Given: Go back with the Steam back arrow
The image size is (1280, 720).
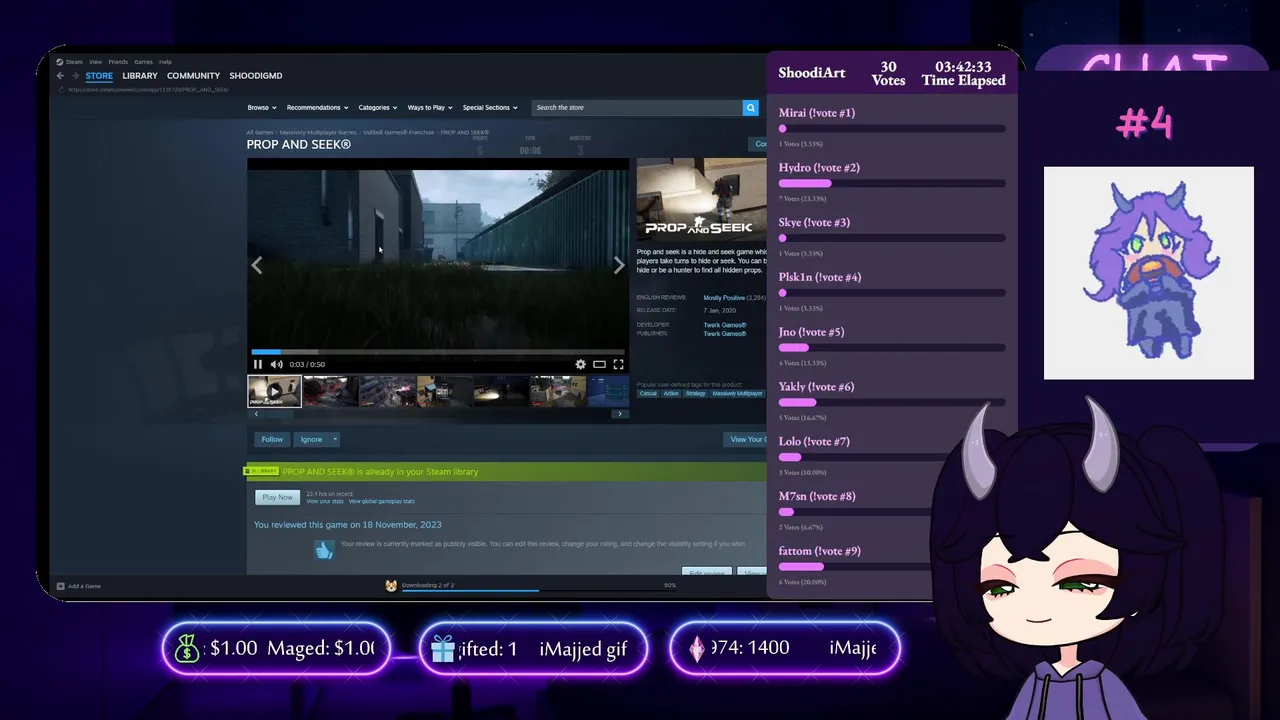Looking at the screenshot, I should tap(60, 76).
